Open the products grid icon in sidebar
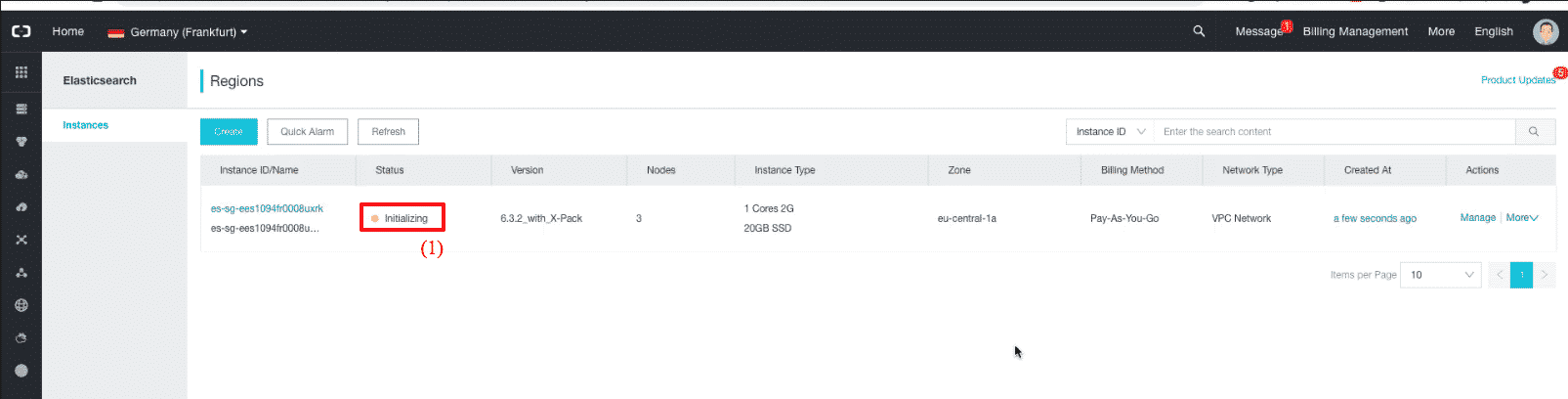The height and width of the screenshot is (399, 1568). (x=21, y=72)
